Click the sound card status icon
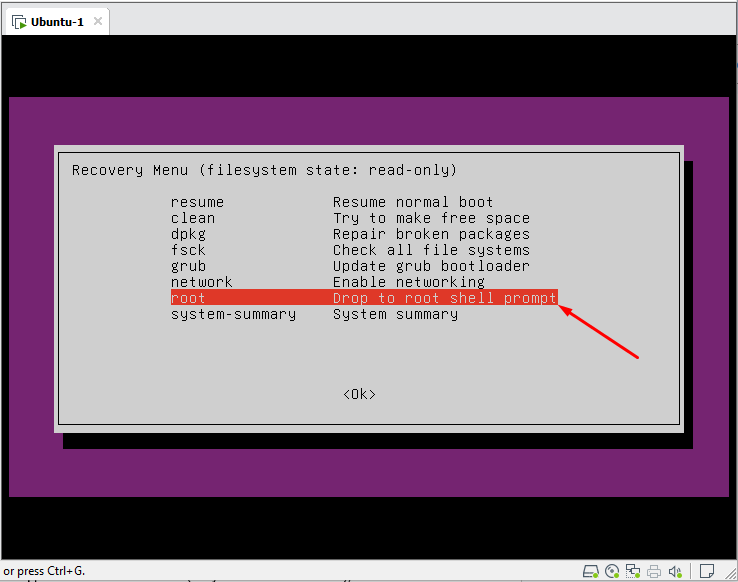The image size is (738, 582). click(675, 571)
